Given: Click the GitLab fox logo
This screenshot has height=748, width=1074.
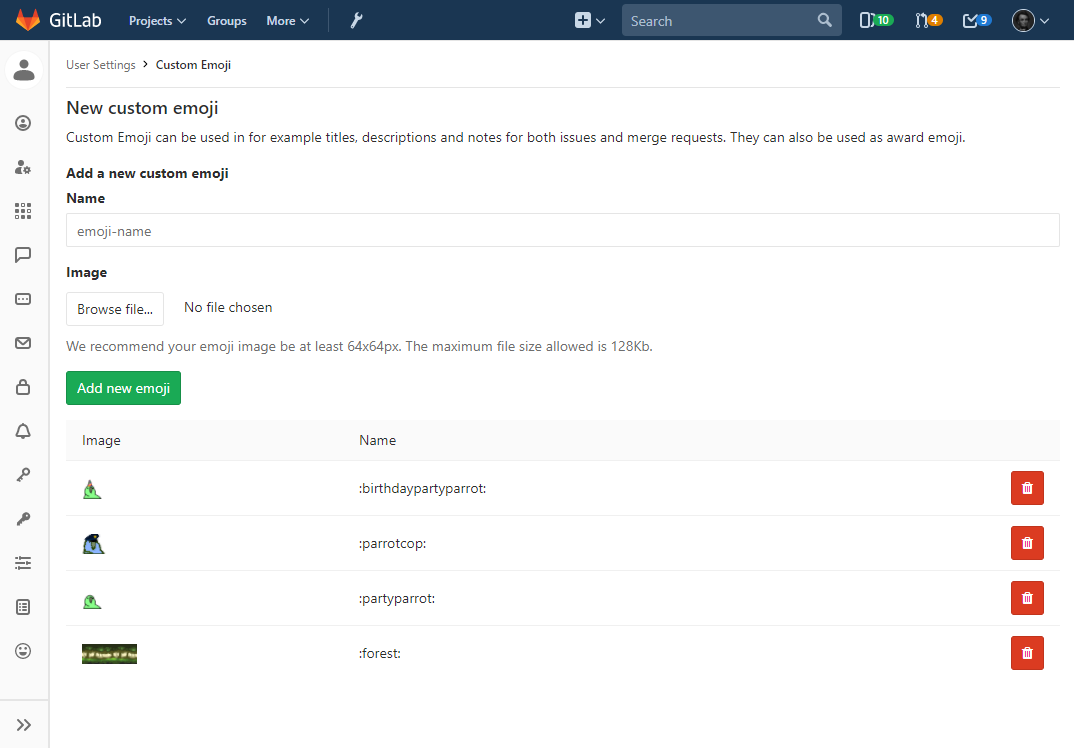Looking at the screenshot, I should tap(28, 20).
